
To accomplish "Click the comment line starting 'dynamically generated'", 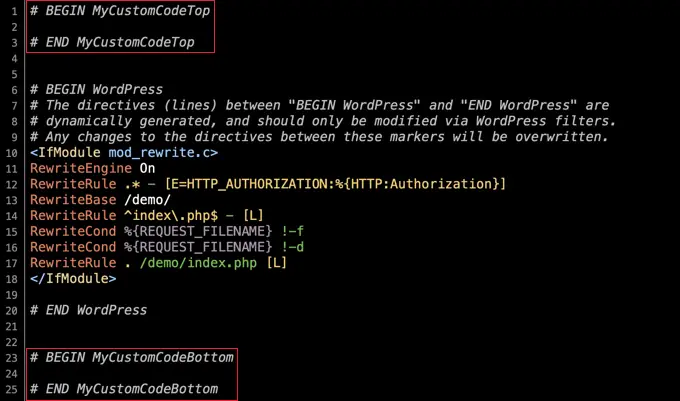I will [323, 121].
